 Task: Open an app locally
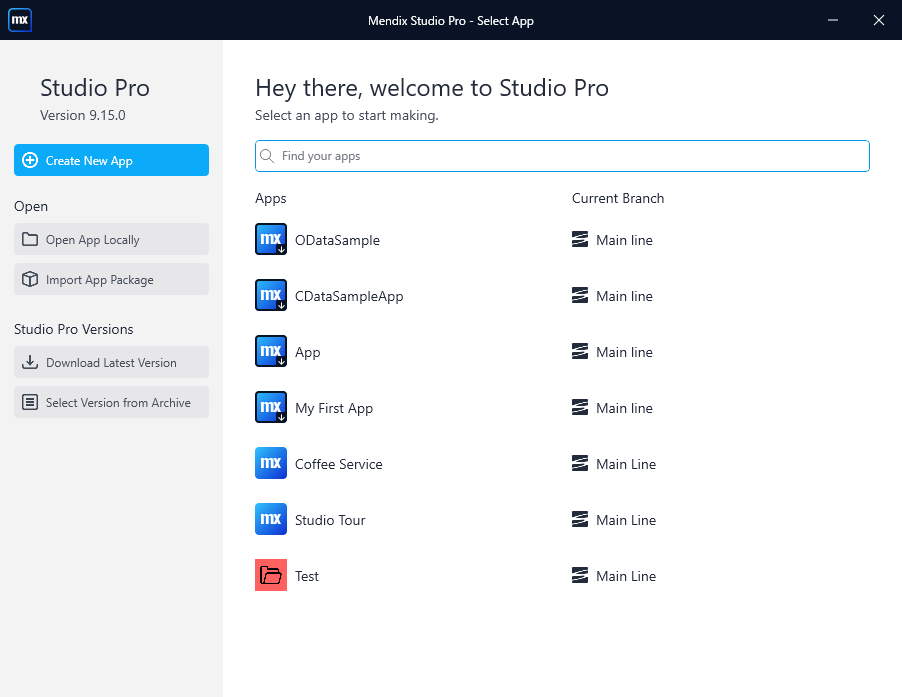coord(112,239)
